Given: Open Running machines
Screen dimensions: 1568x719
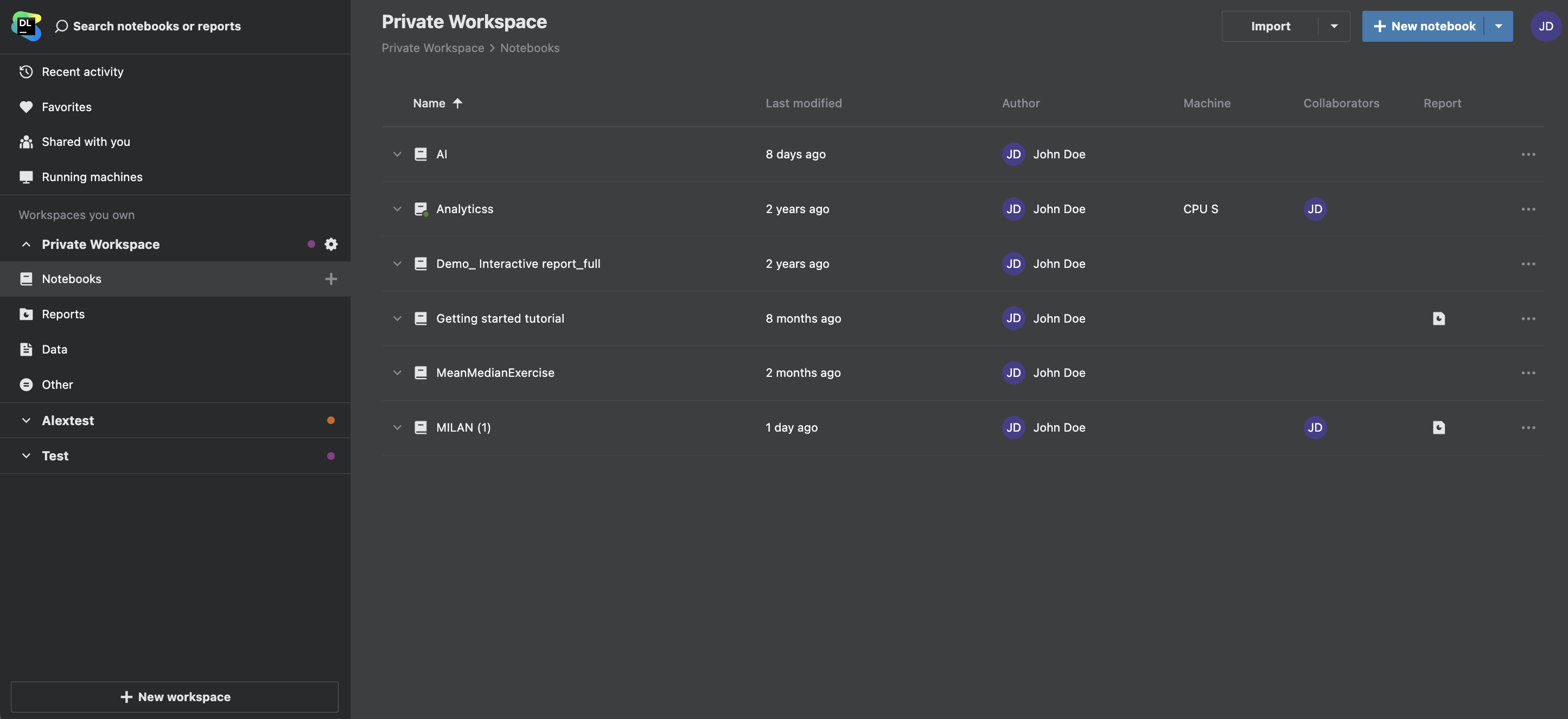Looking at the screenshot, I should (x=92, y=176).
